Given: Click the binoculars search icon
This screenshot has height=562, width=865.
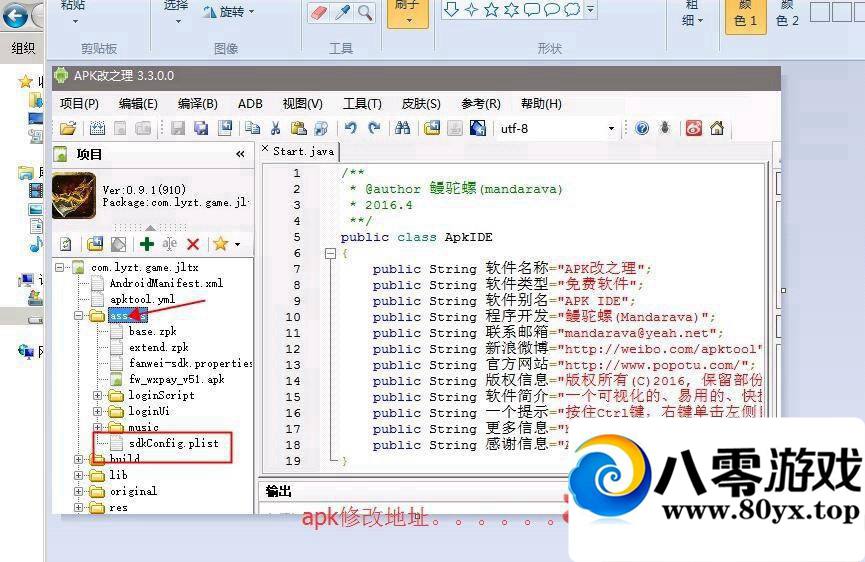Looking at the screenshot, I should (402, 129).
